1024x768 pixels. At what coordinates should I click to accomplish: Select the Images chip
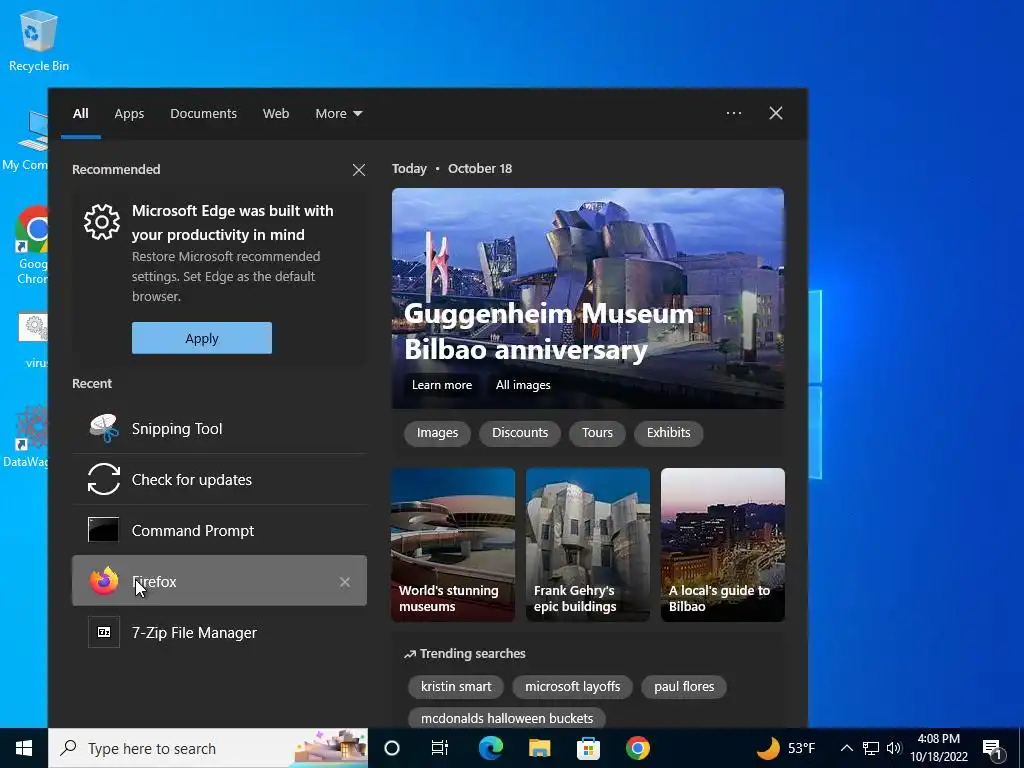438,433
